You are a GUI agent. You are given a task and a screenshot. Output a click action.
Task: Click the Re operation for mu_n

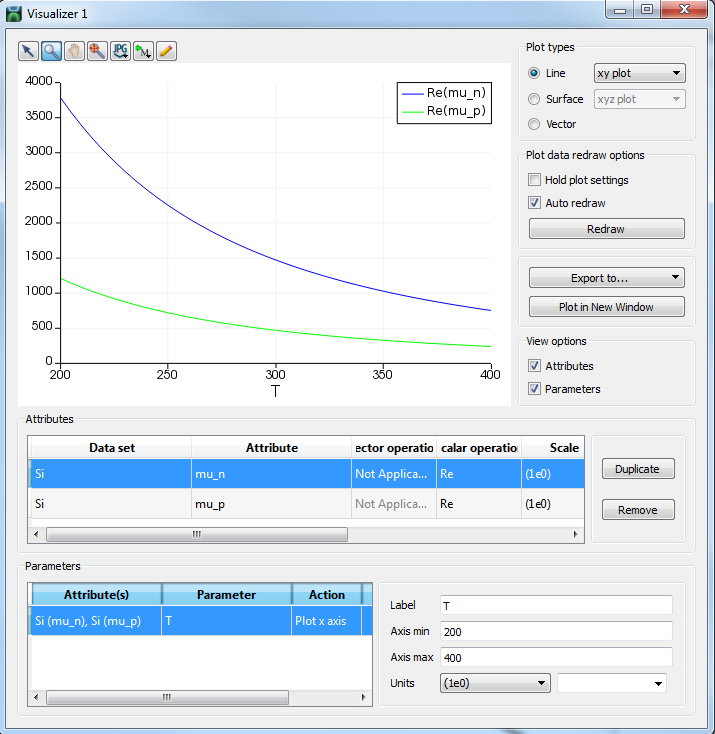point(479,474)
